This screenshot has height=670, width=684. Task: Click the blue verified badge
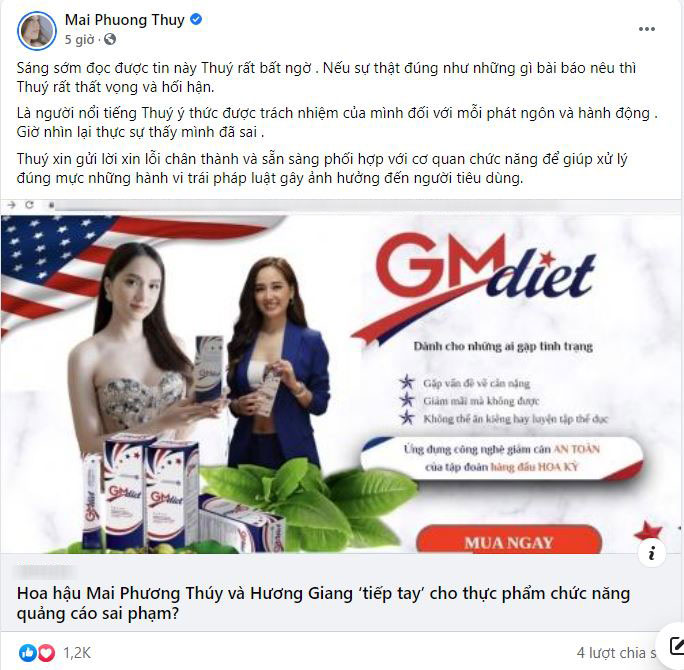tap(196, 20)
